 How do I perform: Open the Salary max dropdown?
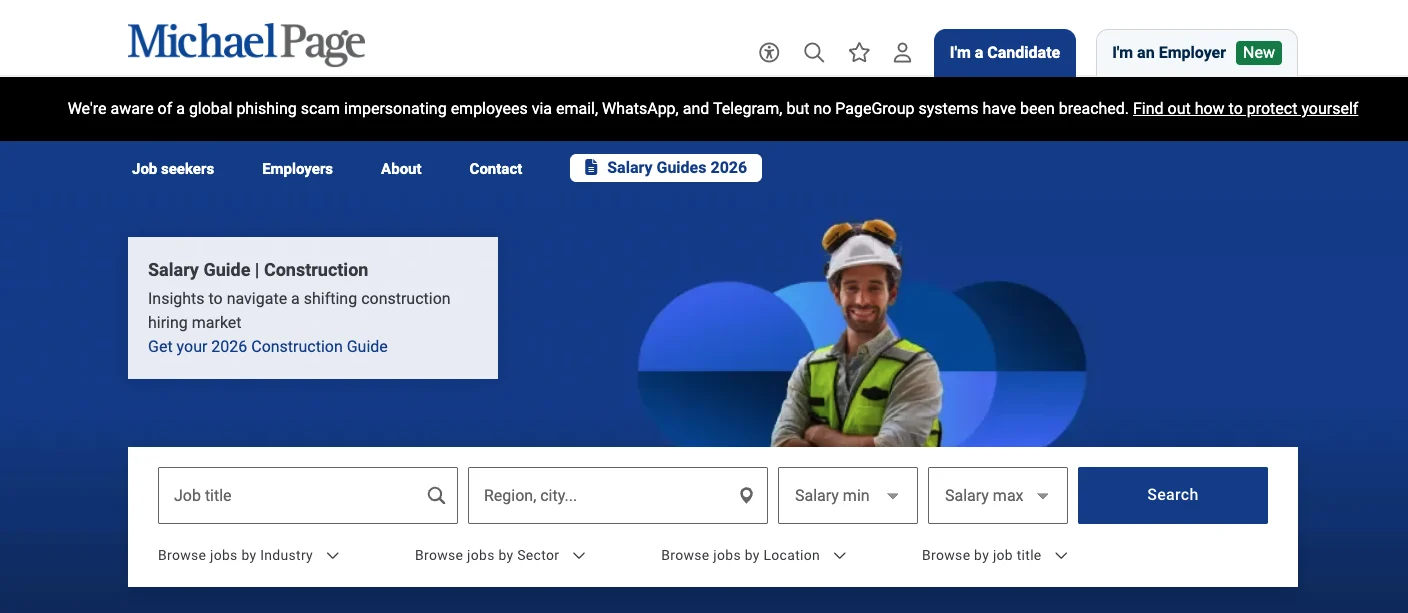pos(998,495)
